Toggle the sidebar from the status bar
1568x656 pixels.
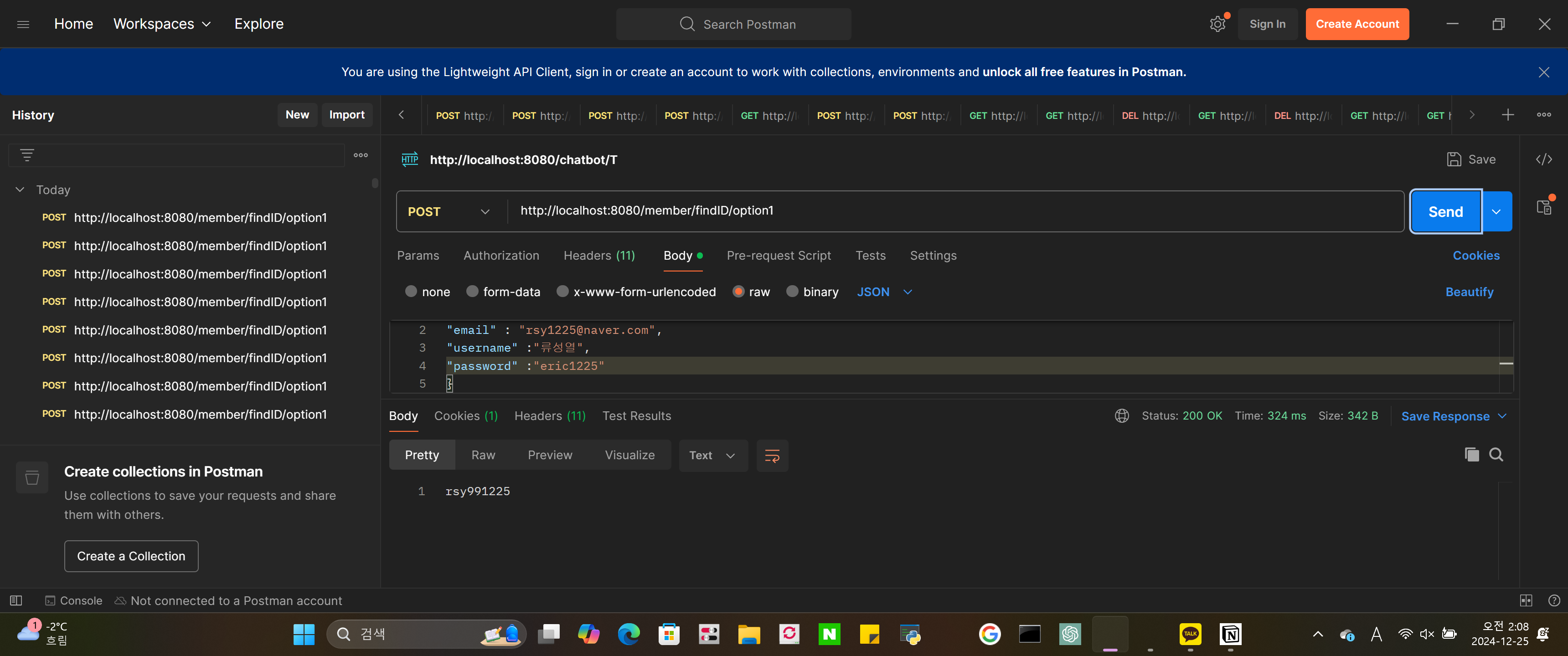[16, 601]
